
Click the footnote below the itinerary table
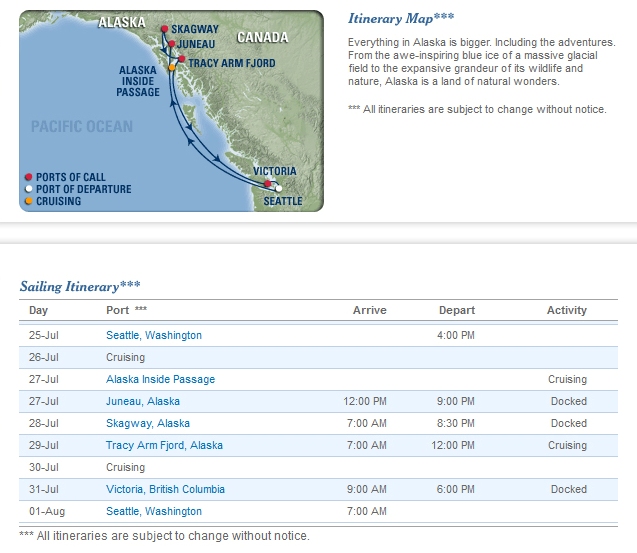(x=165, y=536)
